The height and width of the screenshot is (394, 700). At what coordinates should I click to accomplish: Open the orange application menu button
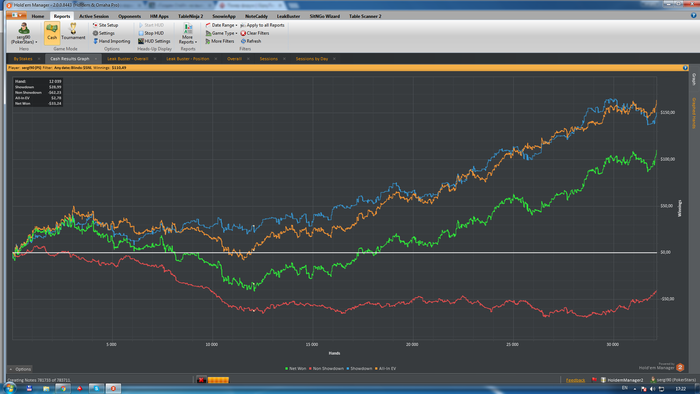coord(17,16)
